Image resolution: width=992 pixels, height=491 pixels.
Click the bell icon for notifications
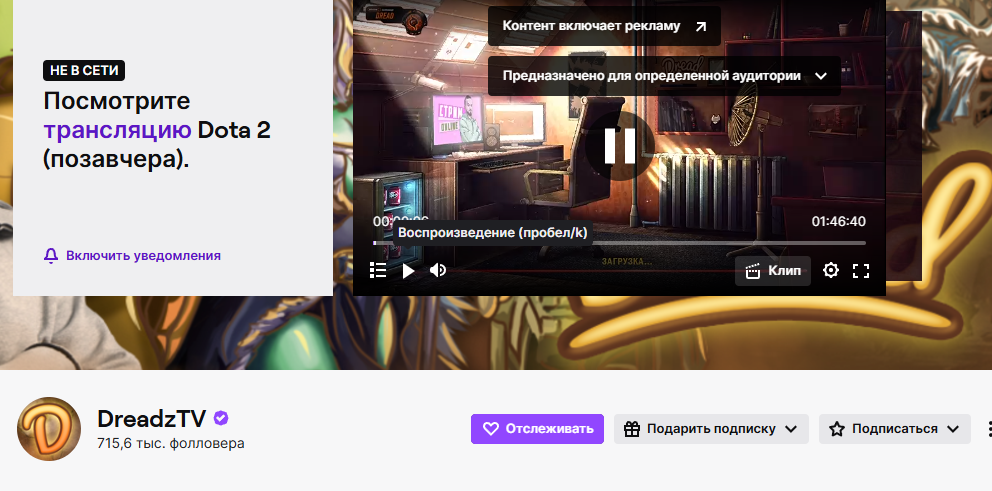(51, 255)
